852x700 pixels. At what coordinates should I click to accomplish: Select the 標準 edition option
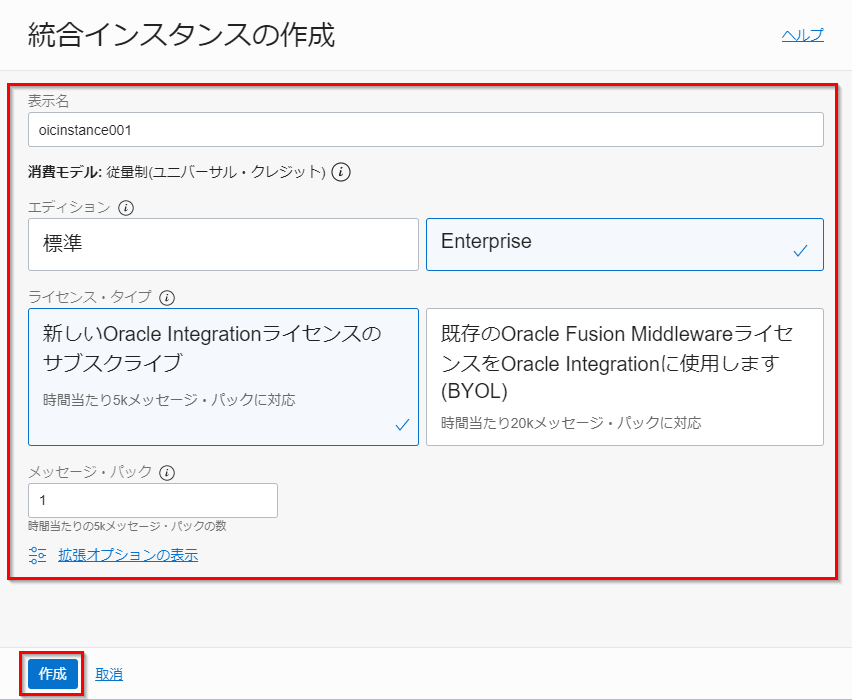[x=223, y=244]
